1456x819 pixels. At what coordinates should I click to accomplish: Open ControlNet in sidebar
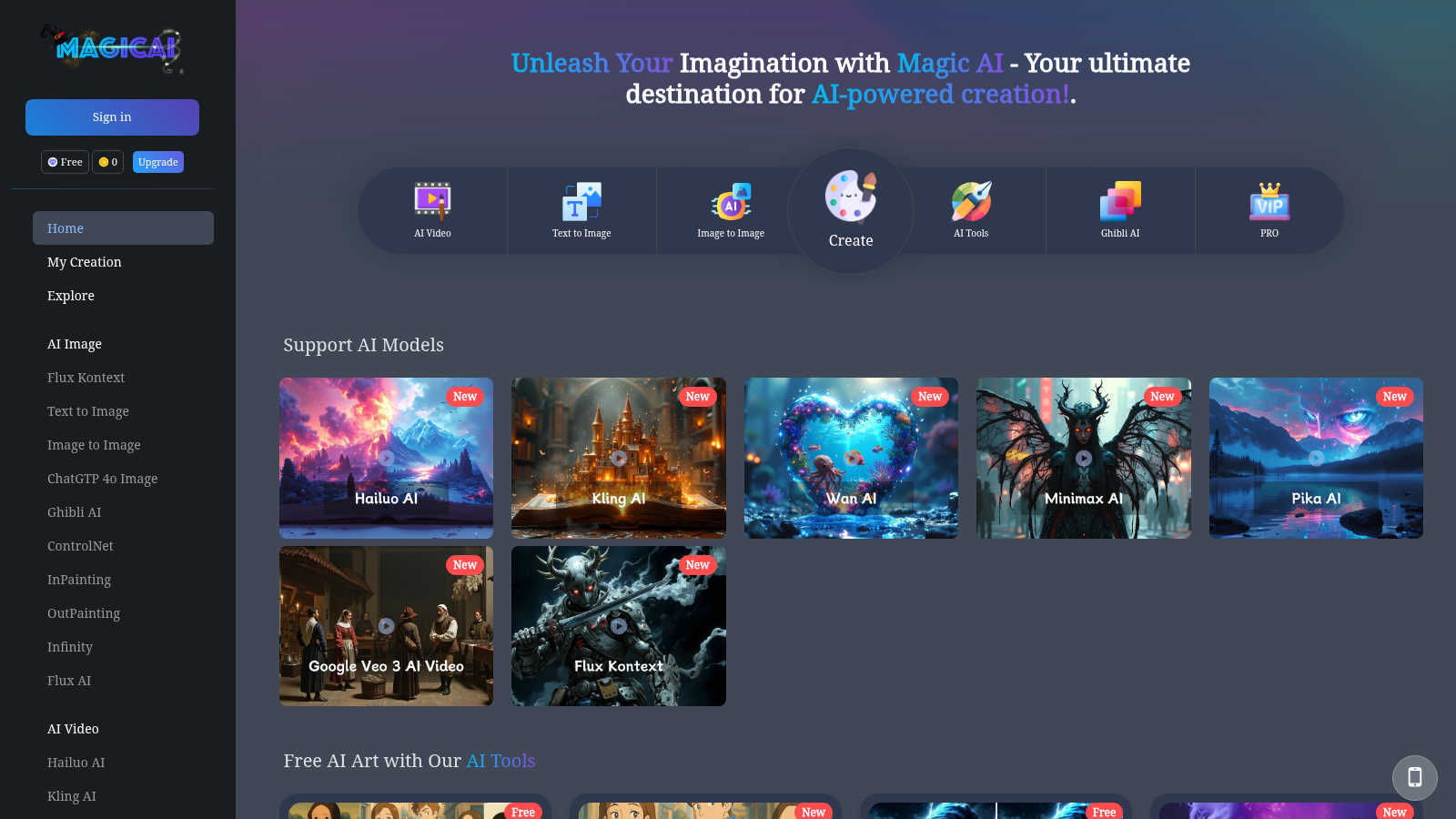(x=80, y=546)
